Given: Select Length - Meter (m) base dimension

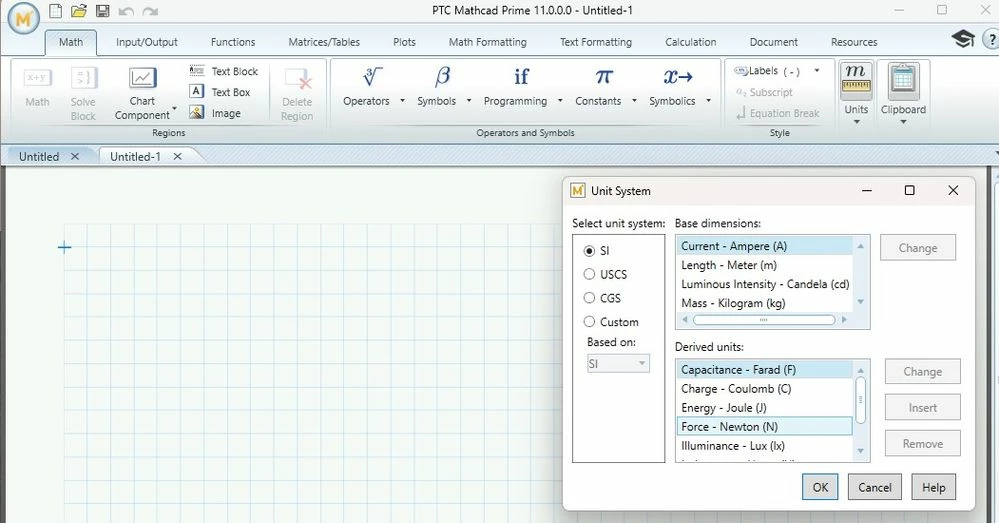Looking at the screenshot, I should (764, 265).
